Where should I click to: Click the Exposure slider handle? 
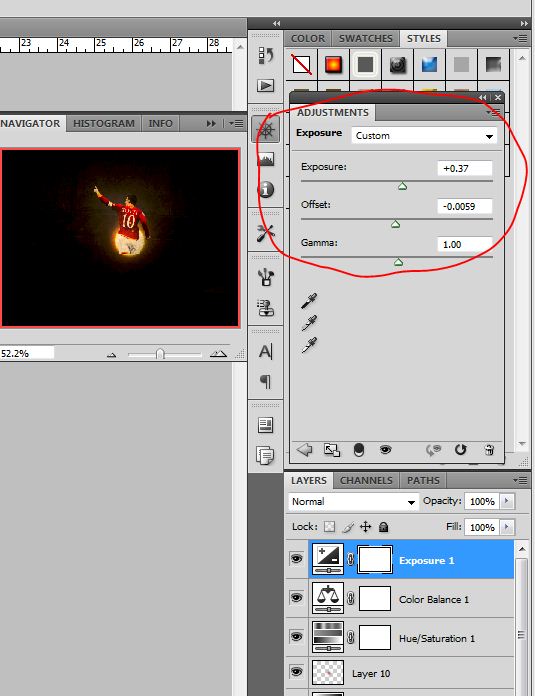pos(402,186)
